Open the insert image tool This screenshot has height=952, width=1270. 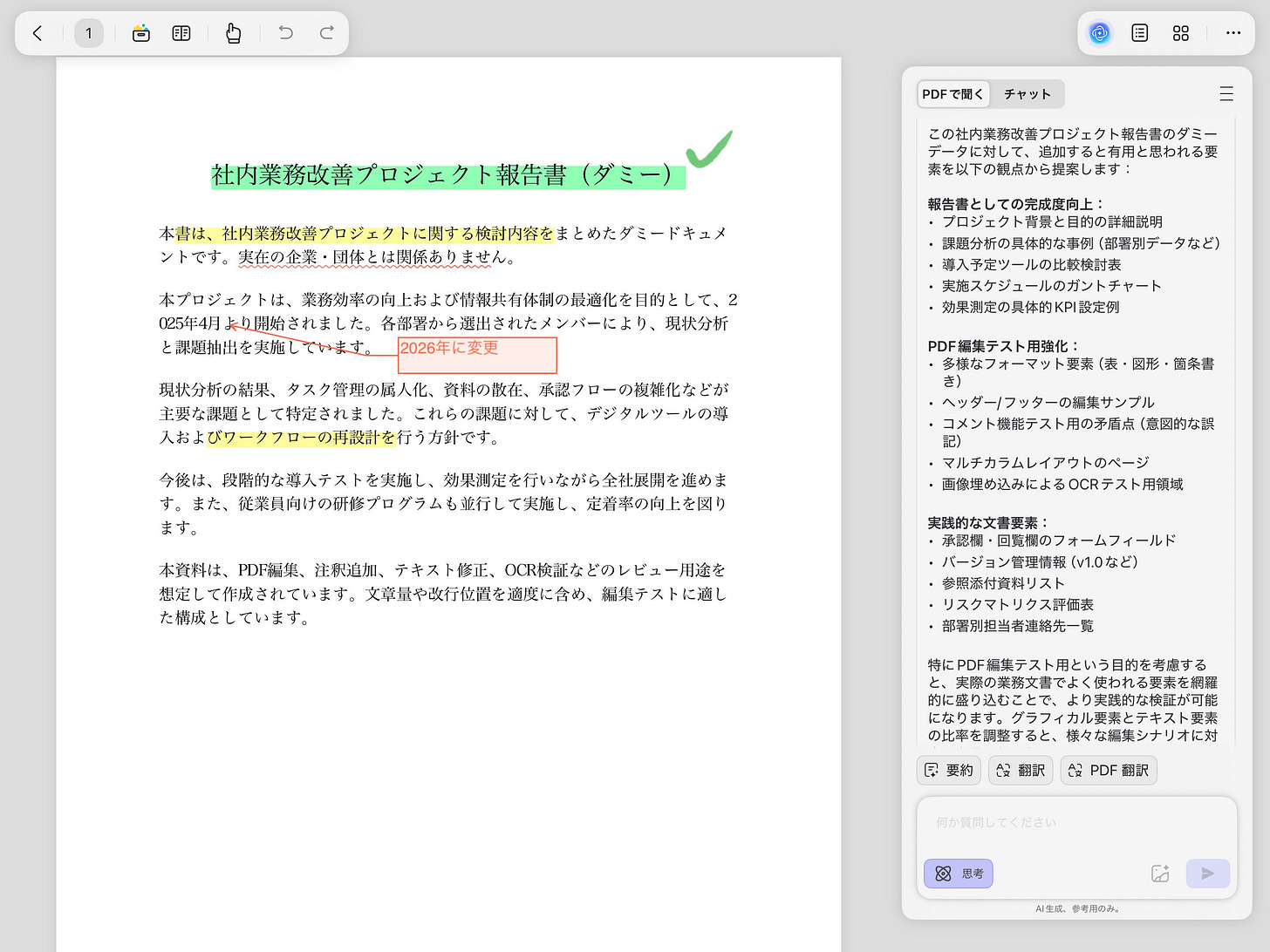[140, 32]
